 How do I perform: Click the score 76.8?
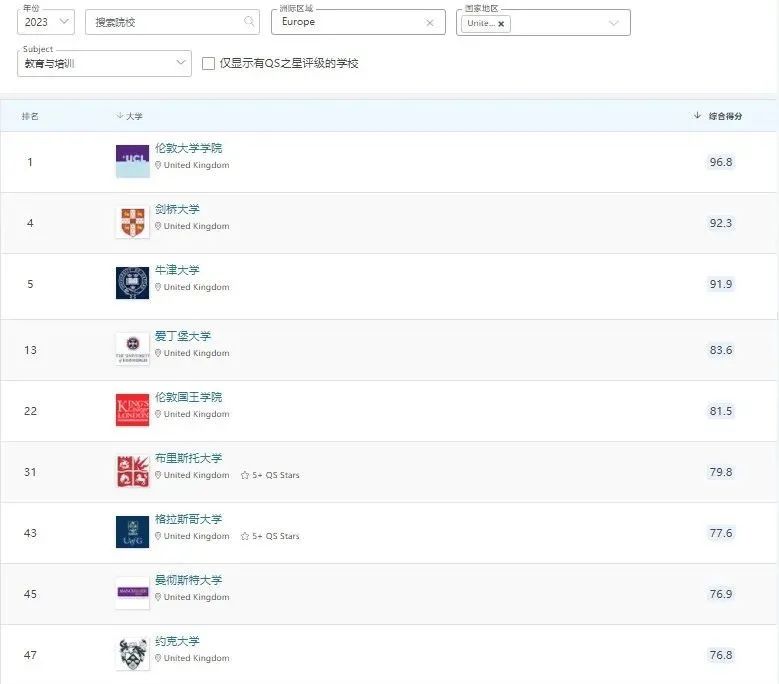click(x=721, y=655)
